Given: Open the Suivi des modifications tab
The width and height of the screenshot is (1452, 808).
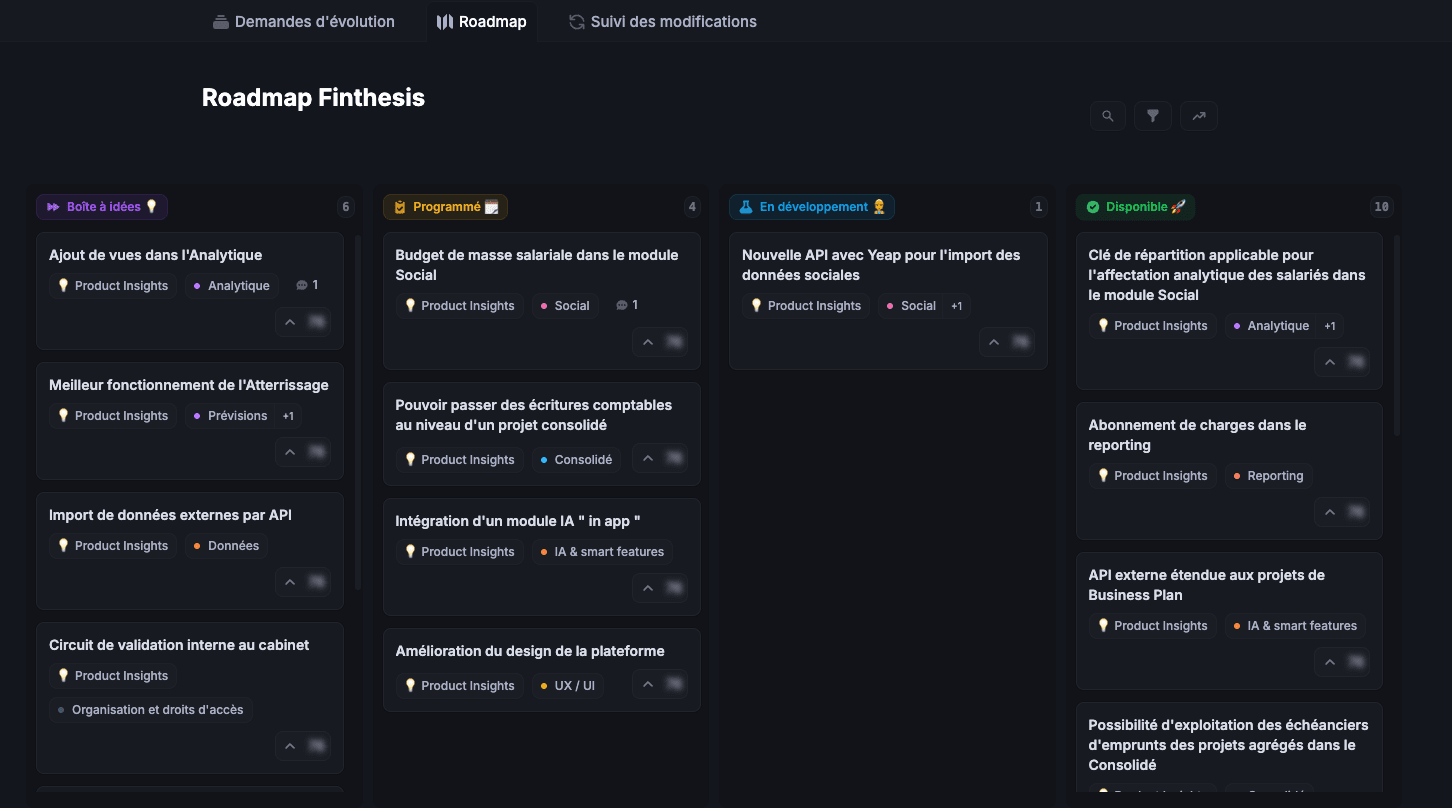Looking at the screenshot, I should (662, 22).
